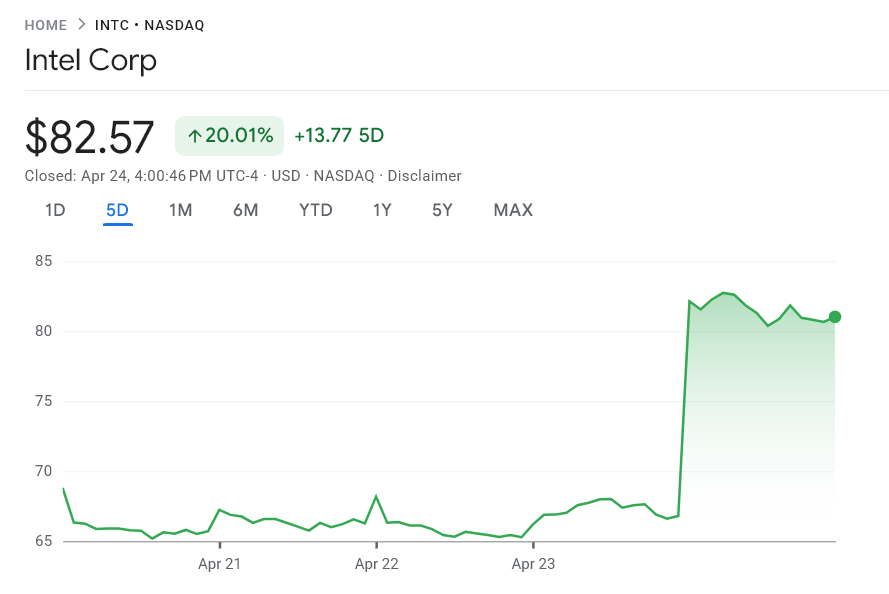Click the Apr 22 axis label
Screen dimensions: 889x594
pos(376,563)
